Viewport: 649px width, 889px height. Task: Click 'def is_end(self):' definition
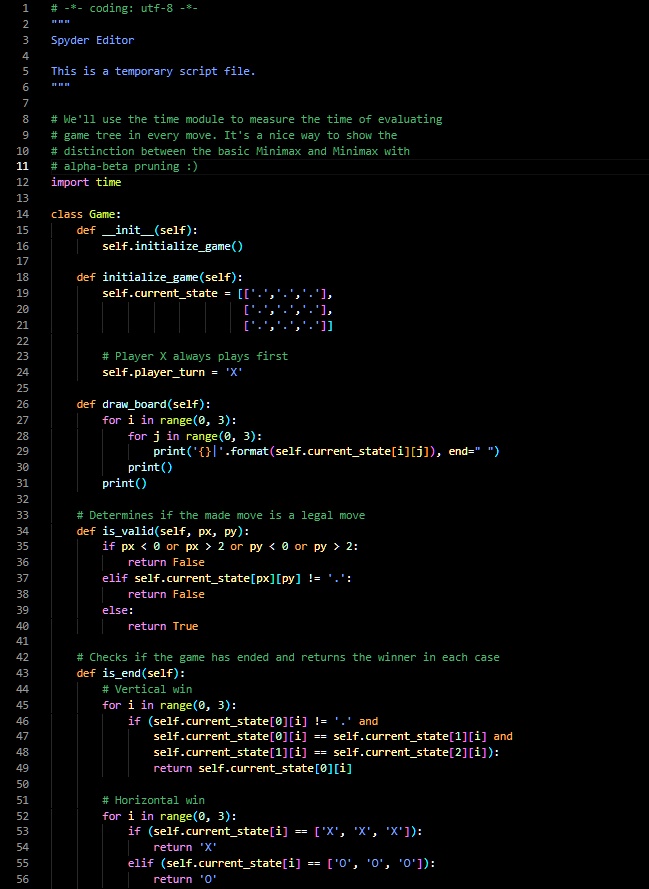130,674
